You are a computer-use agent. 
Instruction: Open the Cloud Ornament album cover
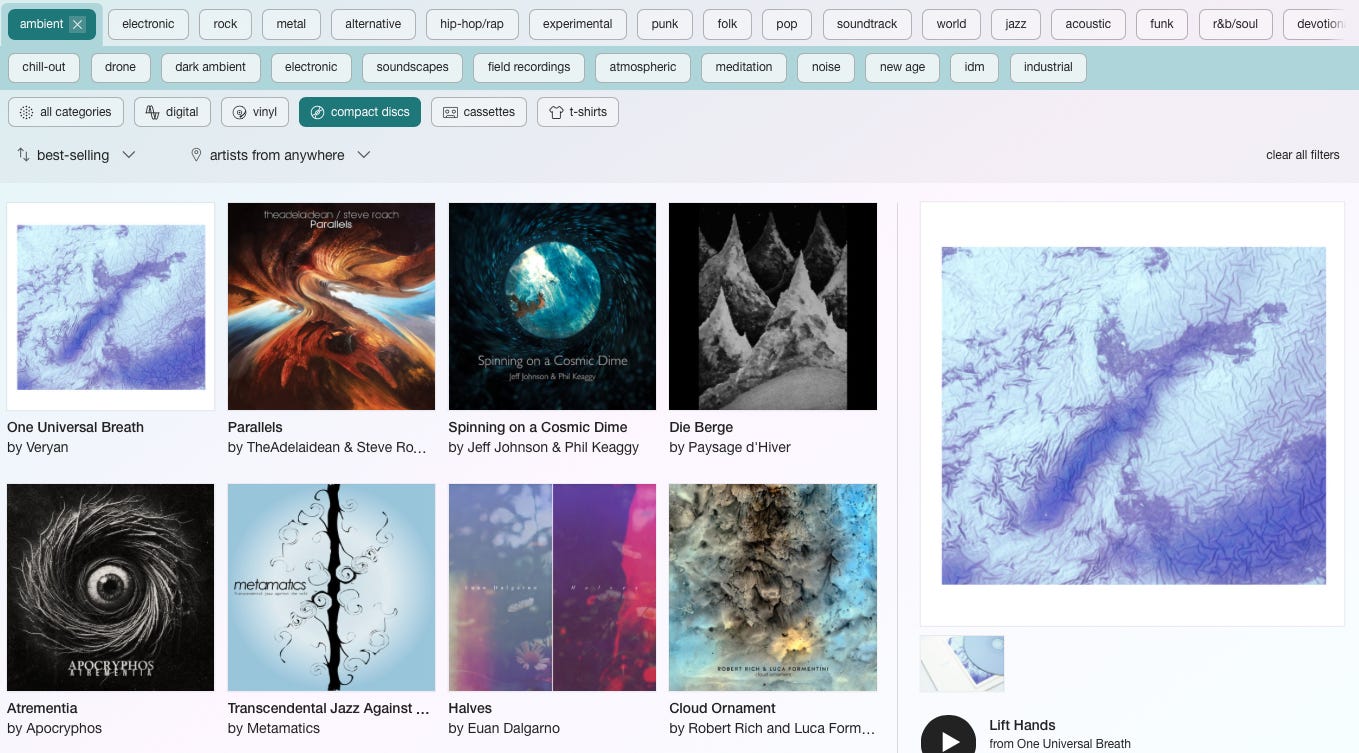point(773,587)
